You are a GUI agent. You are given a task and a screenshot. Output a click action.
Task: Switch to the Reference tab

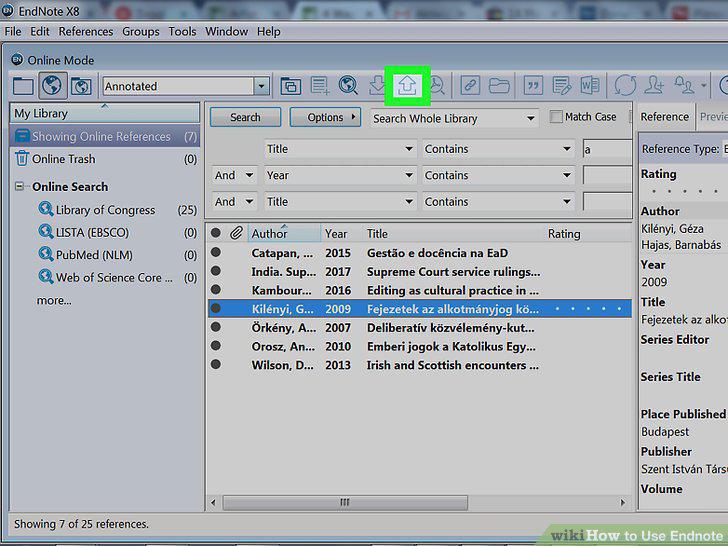(665, 117)
